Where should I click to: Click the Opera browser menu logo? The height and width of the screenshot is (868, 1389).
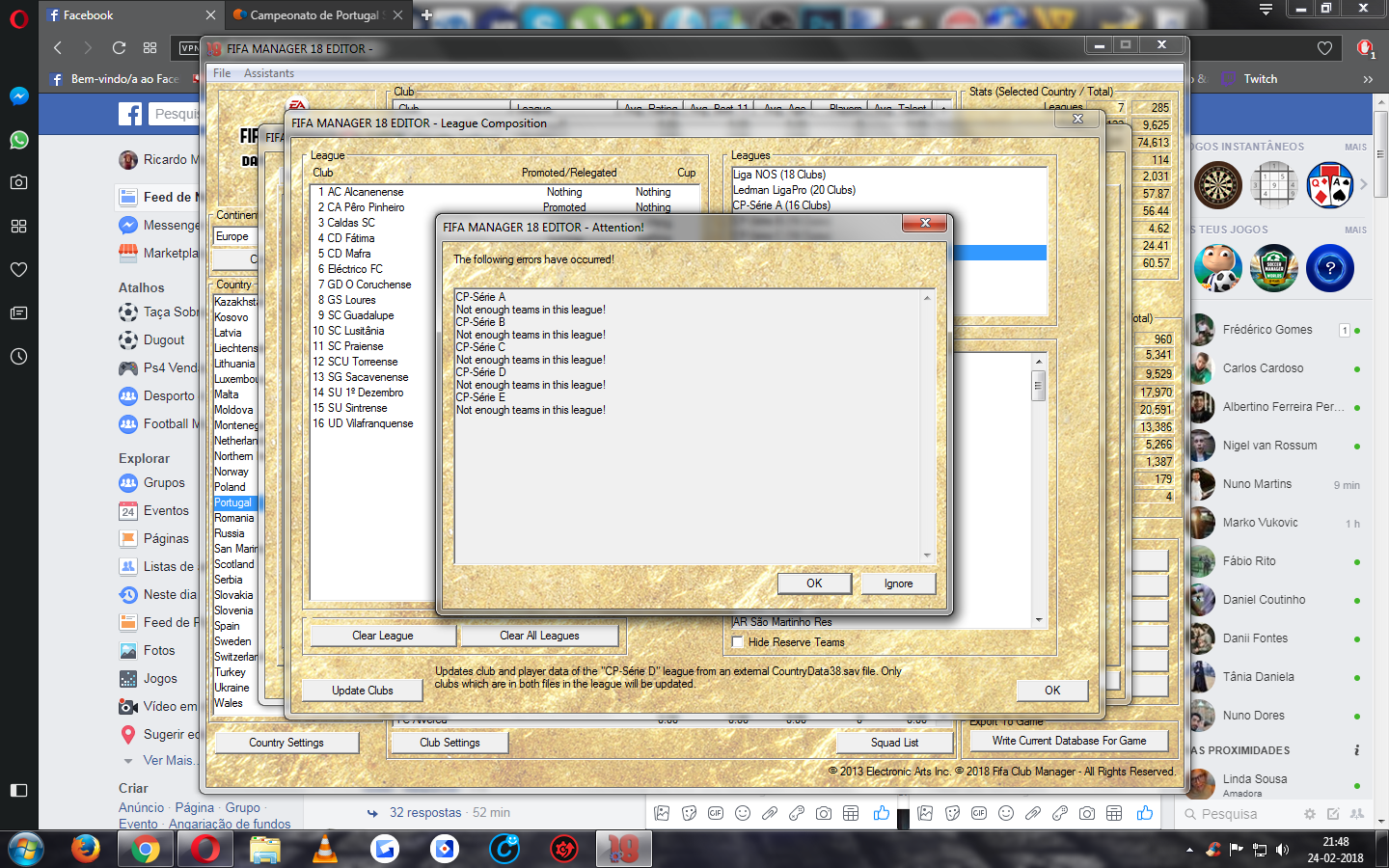click(18, 18)
